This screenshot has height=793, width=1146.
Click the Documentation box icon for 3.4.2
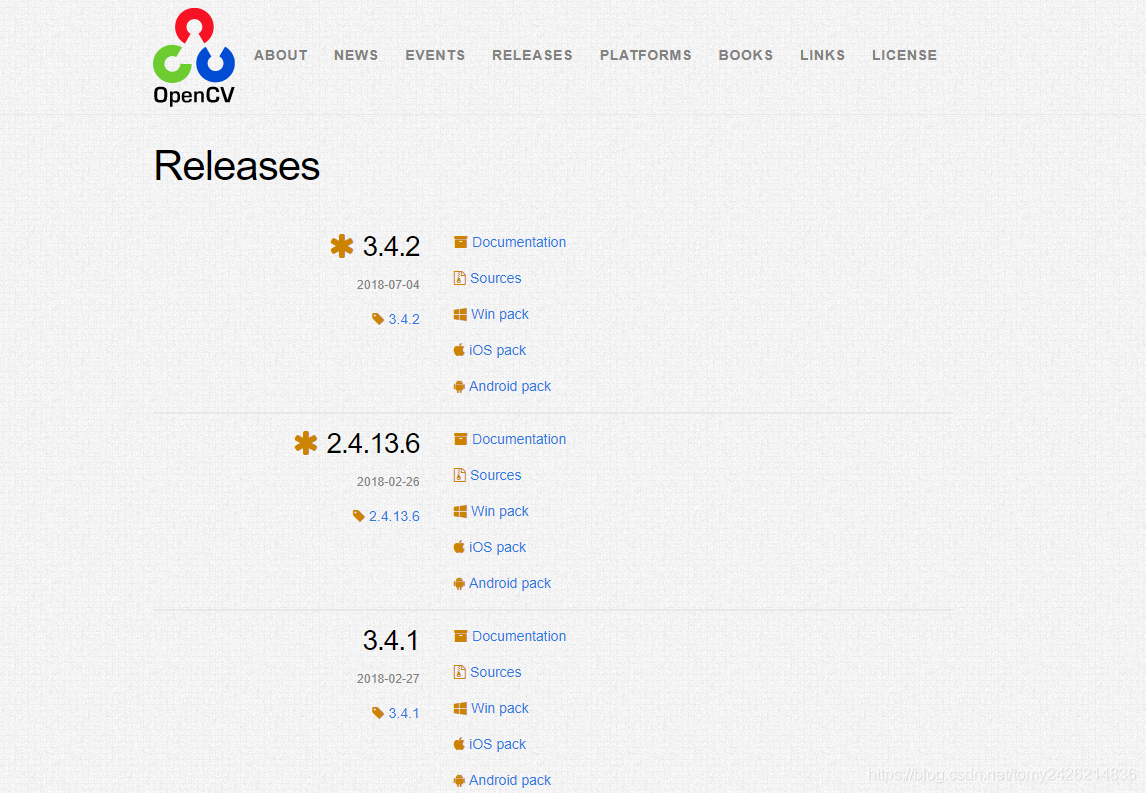pos(460,242)
